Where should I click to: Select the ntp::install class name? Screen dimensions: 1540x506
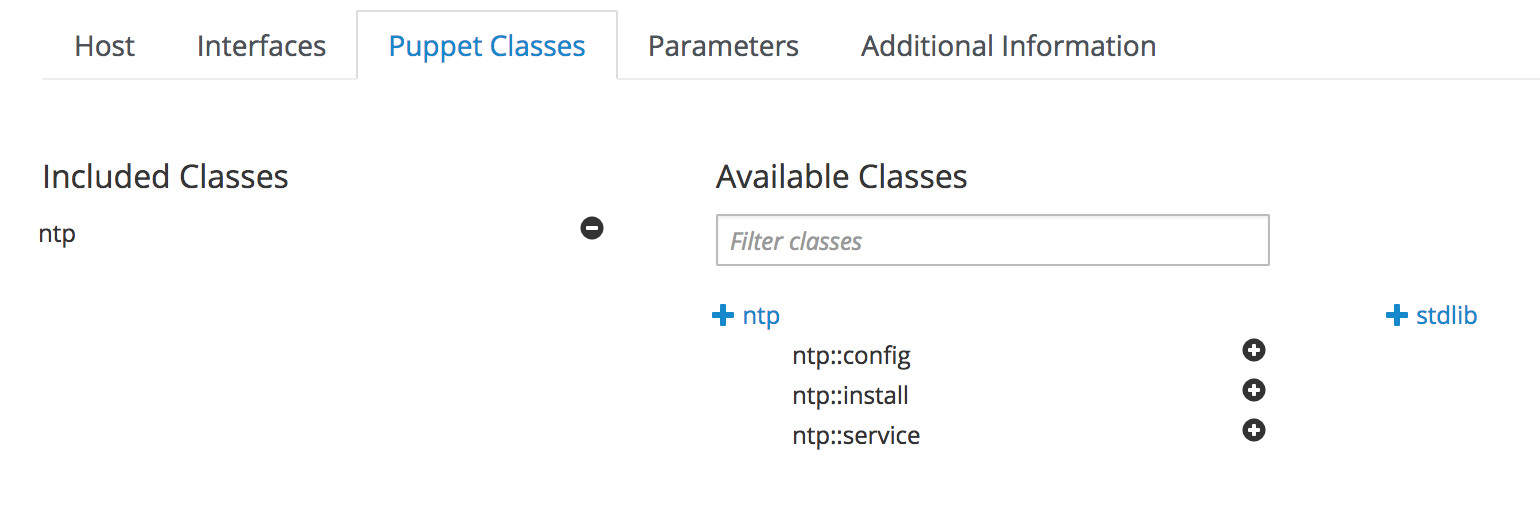(850, 395)
